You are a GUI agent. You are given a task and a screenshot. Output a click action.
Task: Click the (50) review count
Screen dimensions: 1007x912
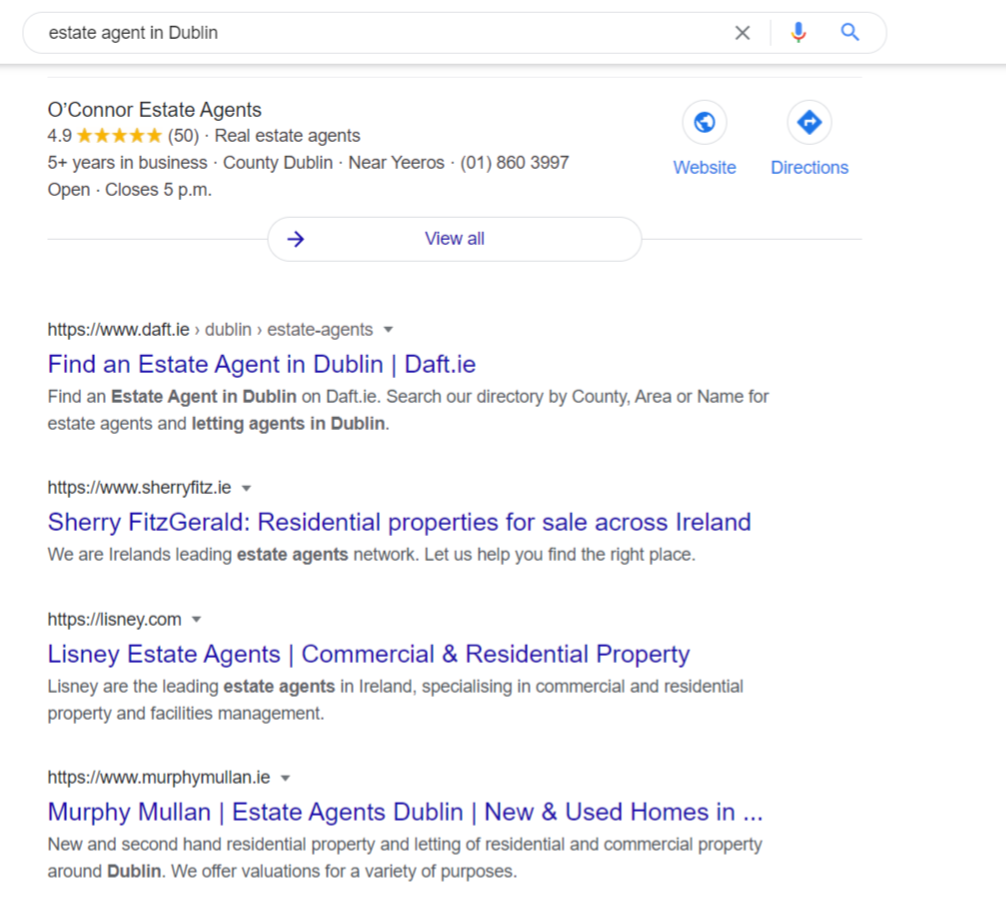(x=183, y=136)
